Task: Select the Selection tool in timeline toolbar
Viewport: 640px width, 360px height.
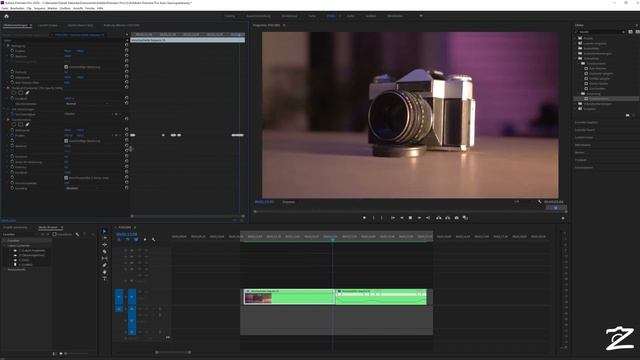Action: [104, 231]
